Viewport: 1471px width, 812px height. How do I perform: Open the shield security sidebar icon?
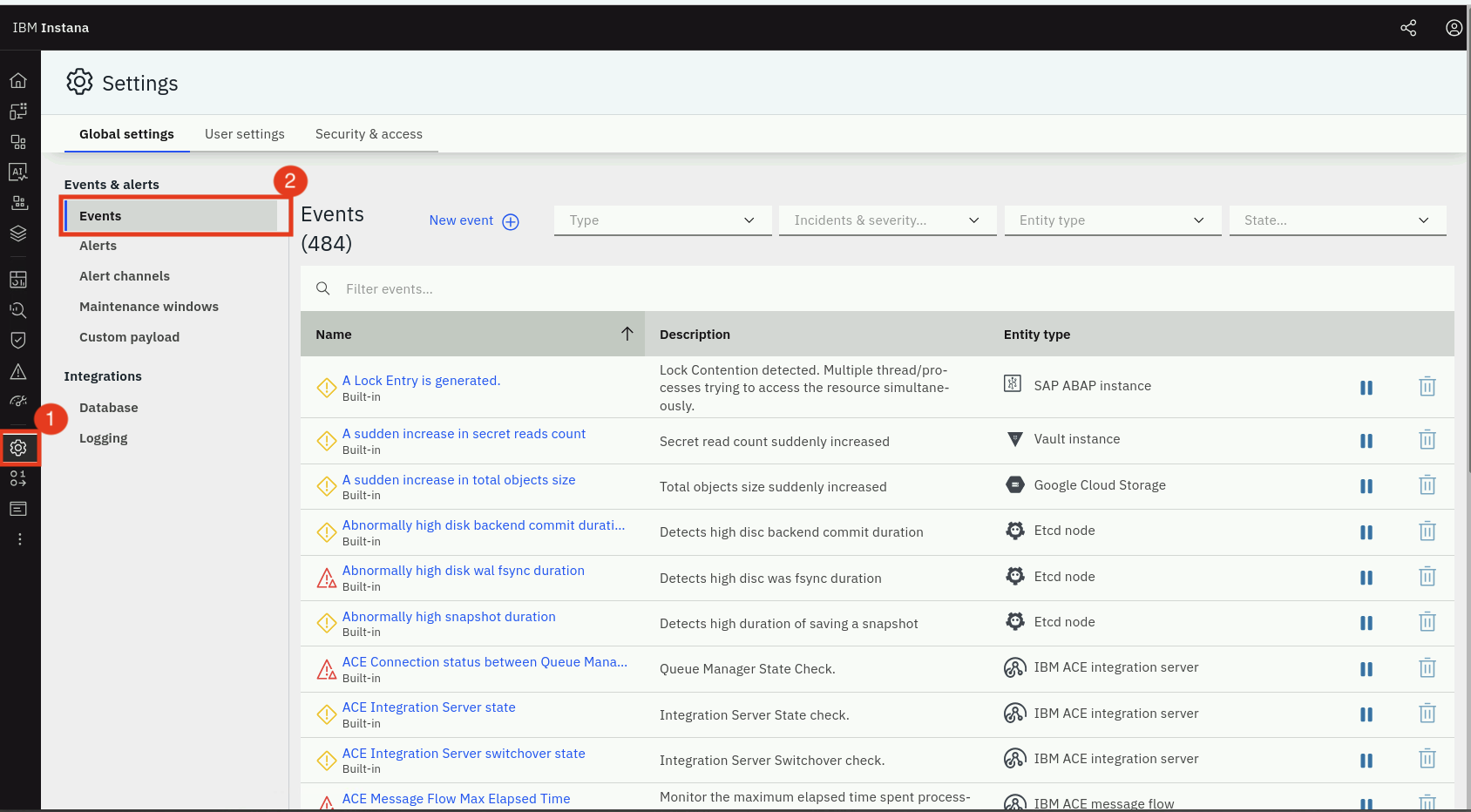coord(18,340)
